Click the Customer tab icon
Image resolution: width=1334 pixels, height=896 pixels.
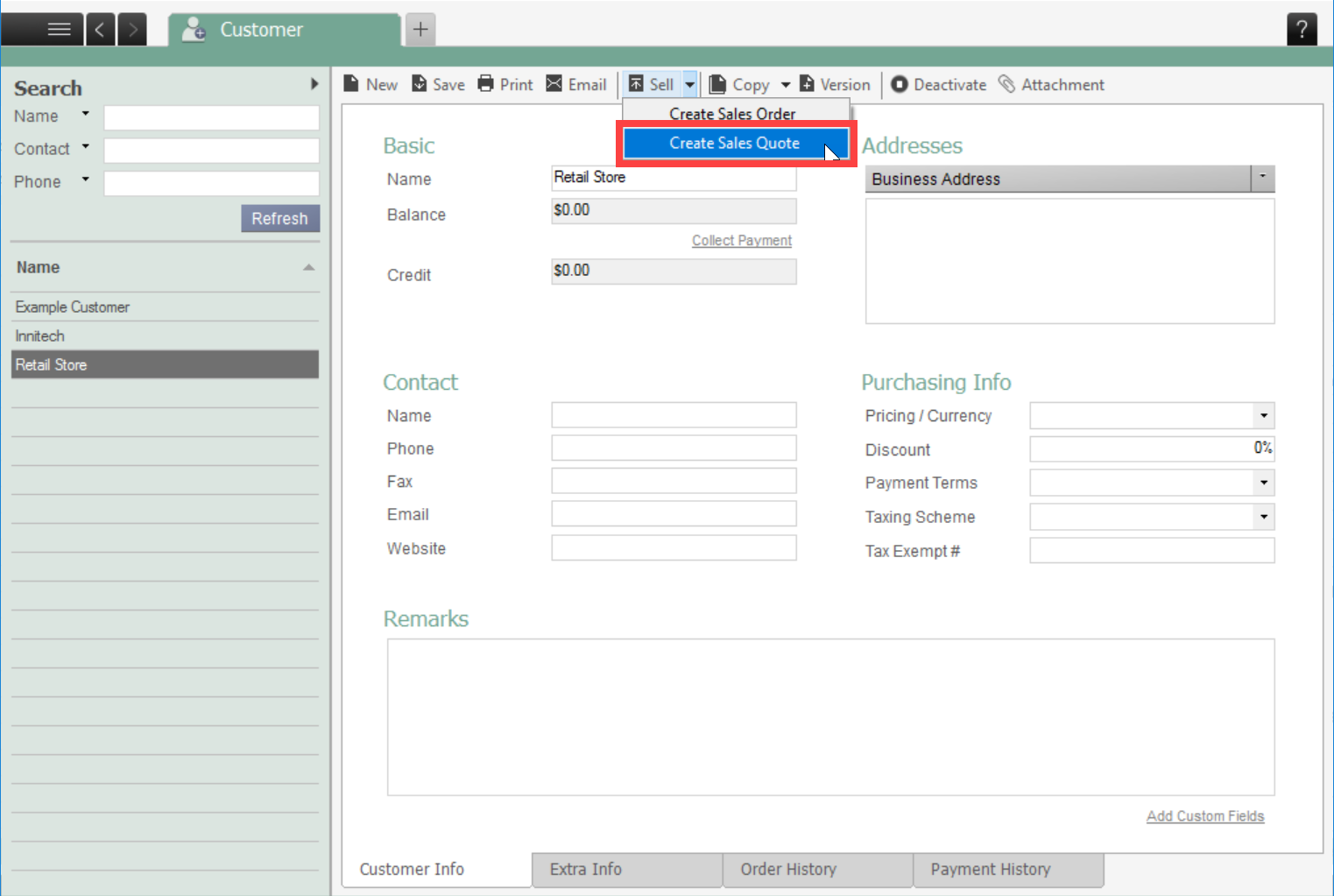pos(194,30)
